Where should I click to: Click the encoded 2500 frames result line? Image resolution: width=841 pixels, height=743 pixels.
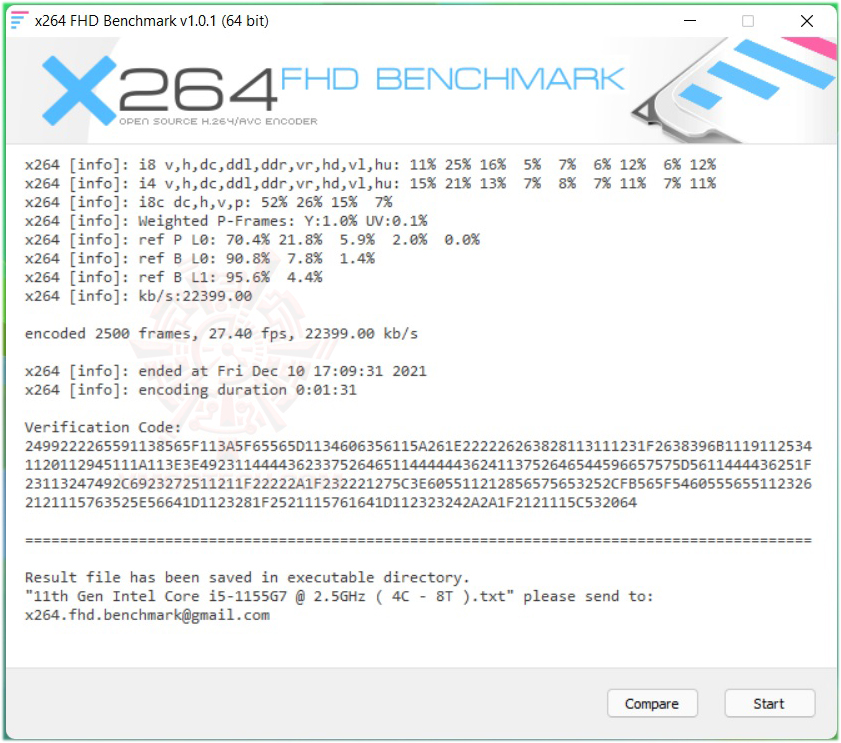[221, 333]
